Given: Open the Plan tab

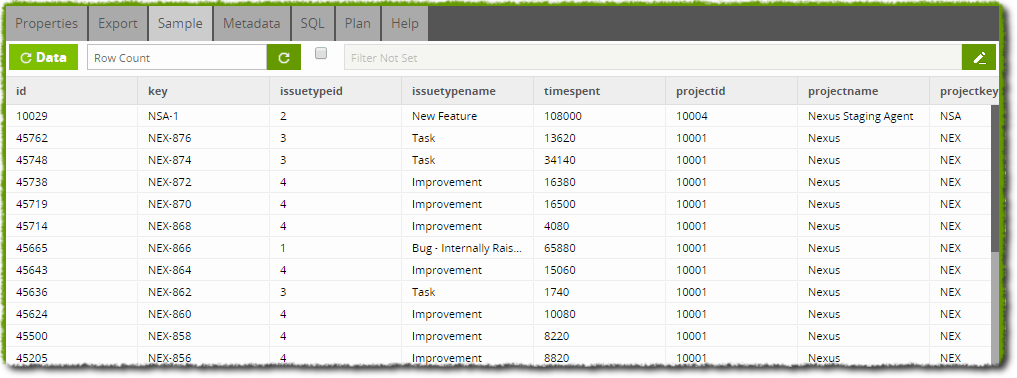Looking at the screenshot, I should tap(357, 23).
